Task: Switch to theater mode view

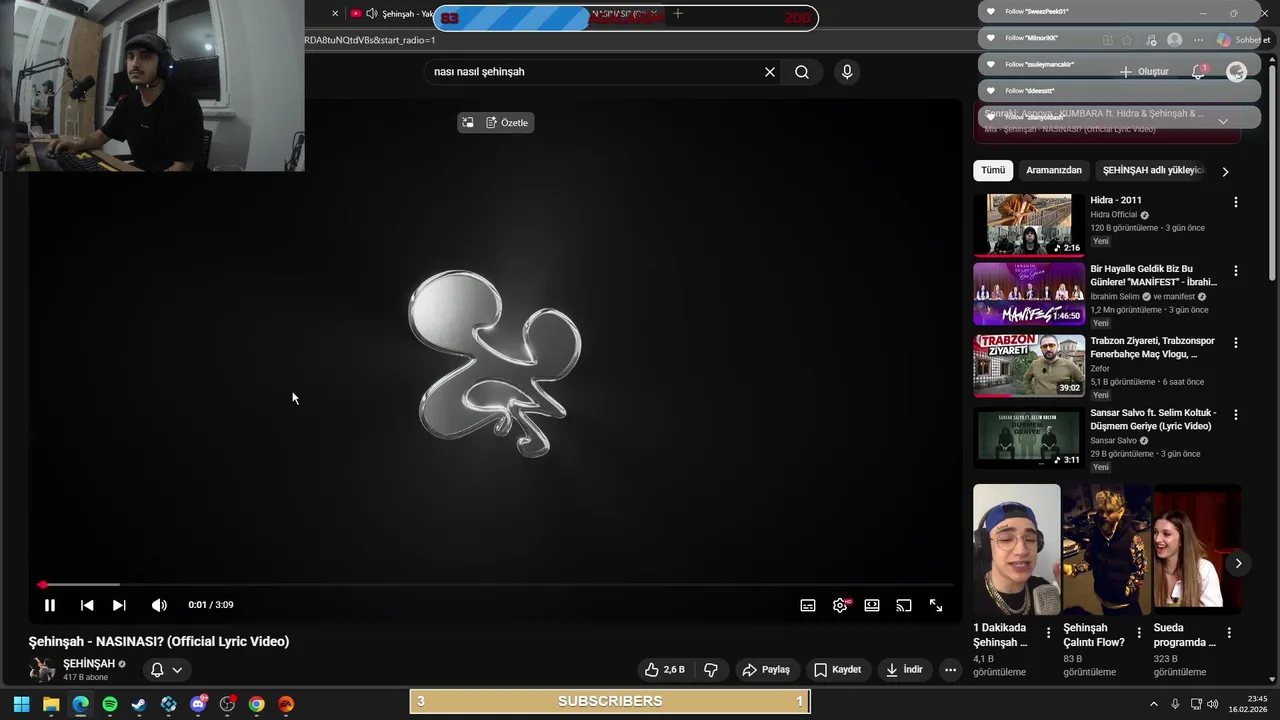Action: pyautogui.click(x=872, y=605)
